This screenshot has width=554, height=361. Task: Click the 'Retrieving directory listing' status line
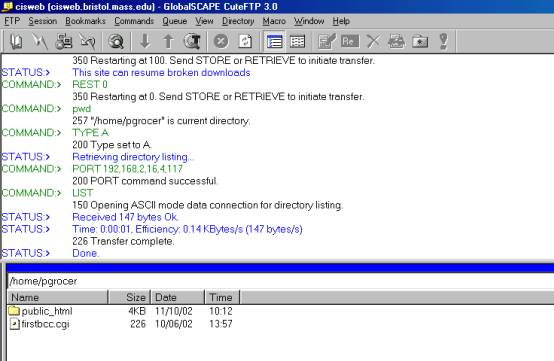point(132,157)
